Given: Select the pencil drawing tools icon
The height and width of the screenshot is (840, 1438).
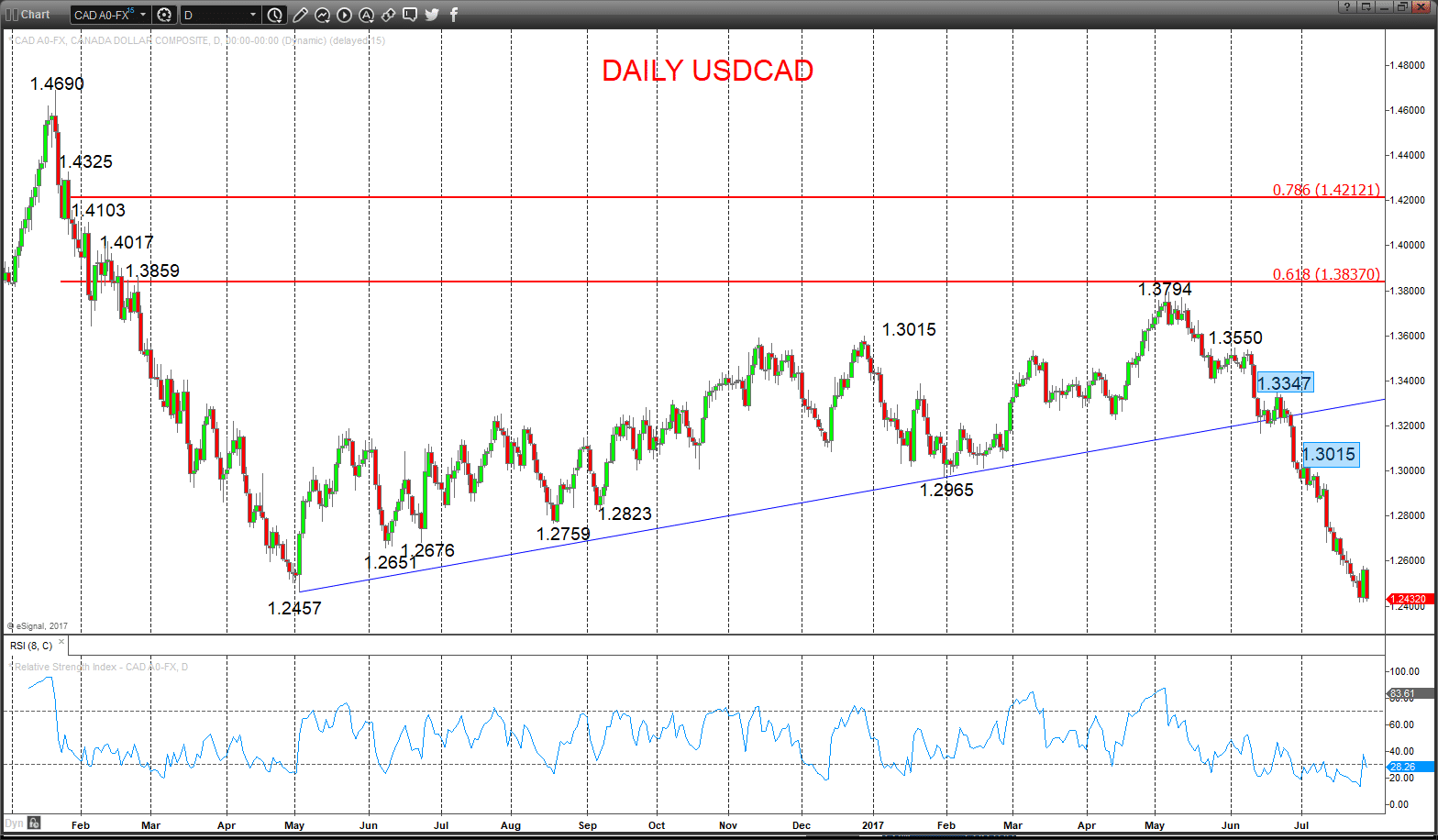Looking at the screenshot, I should [x=301, y=15].
